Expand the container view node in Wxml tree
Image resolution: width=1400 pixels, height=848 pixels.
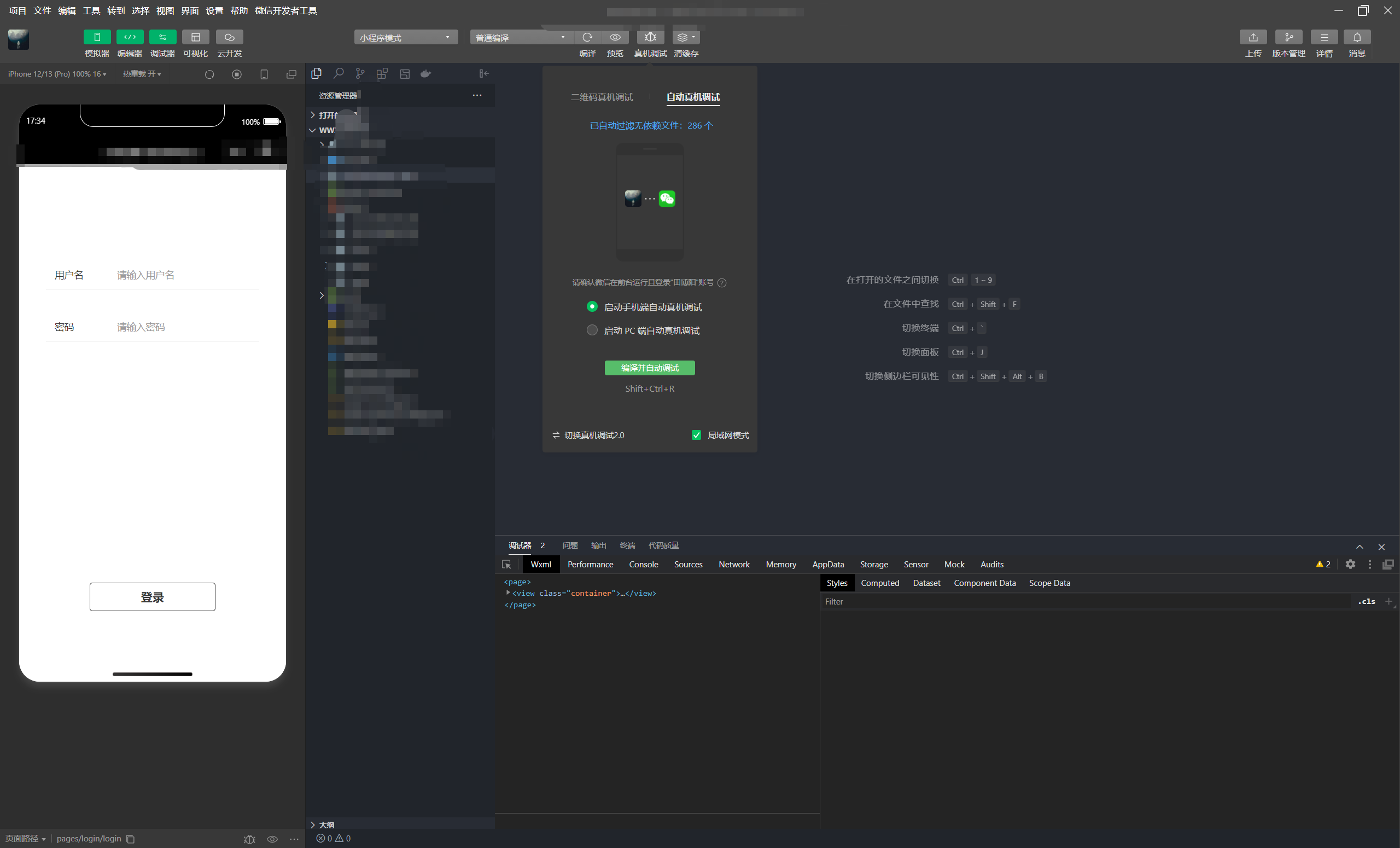coord(508,593)
